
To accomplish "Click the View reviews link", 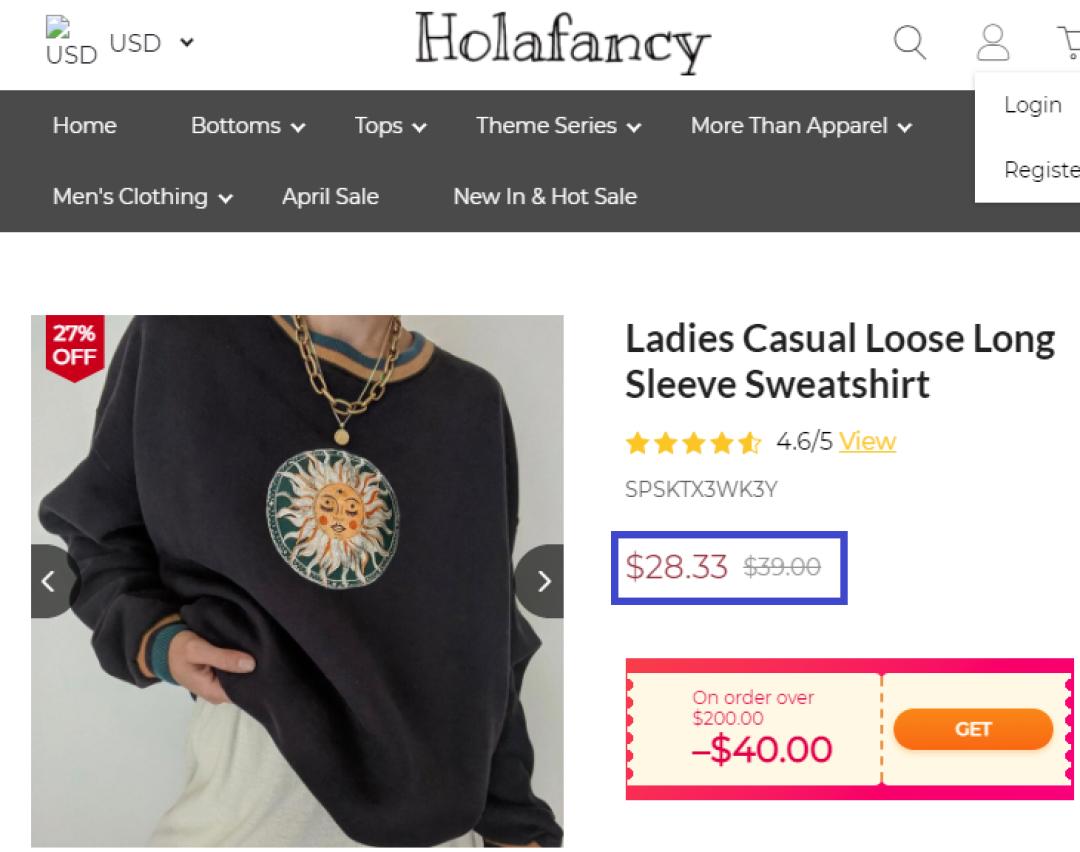I will [867, 442].
